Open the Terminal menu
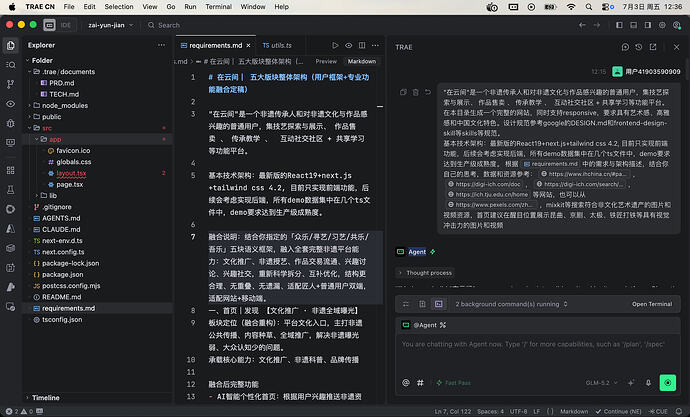The image size is (690, 417). point(218,7)
